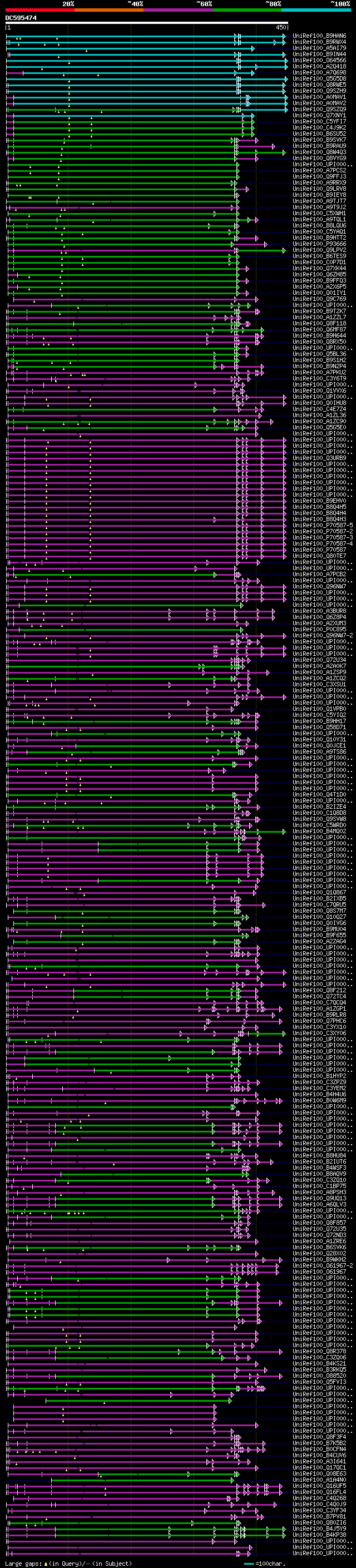Open hit UniRef100_A2Q418
This screenshot has height=1568, width=356.
(319, 66)
